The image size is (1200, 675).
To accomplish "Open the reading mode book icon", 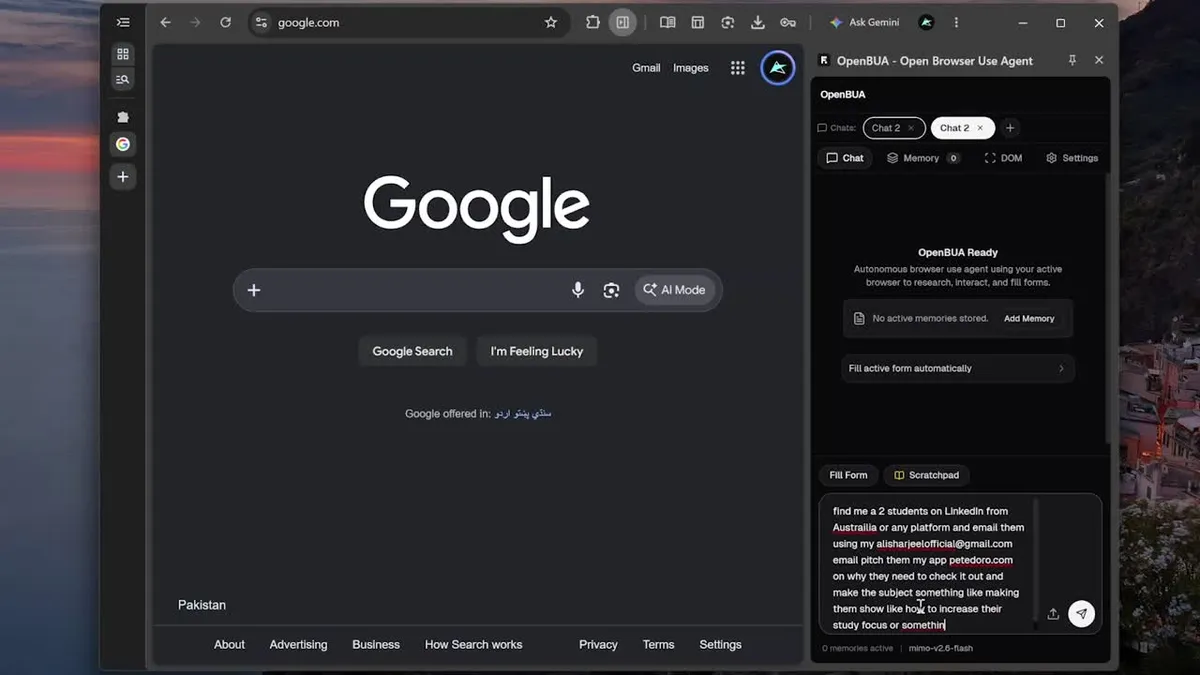I will [x=668, y=22].
